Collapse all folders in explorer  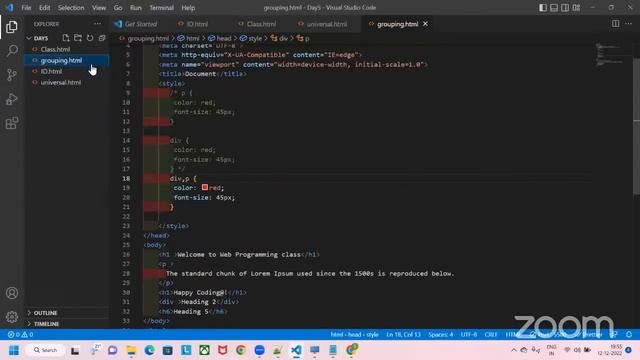102,38
